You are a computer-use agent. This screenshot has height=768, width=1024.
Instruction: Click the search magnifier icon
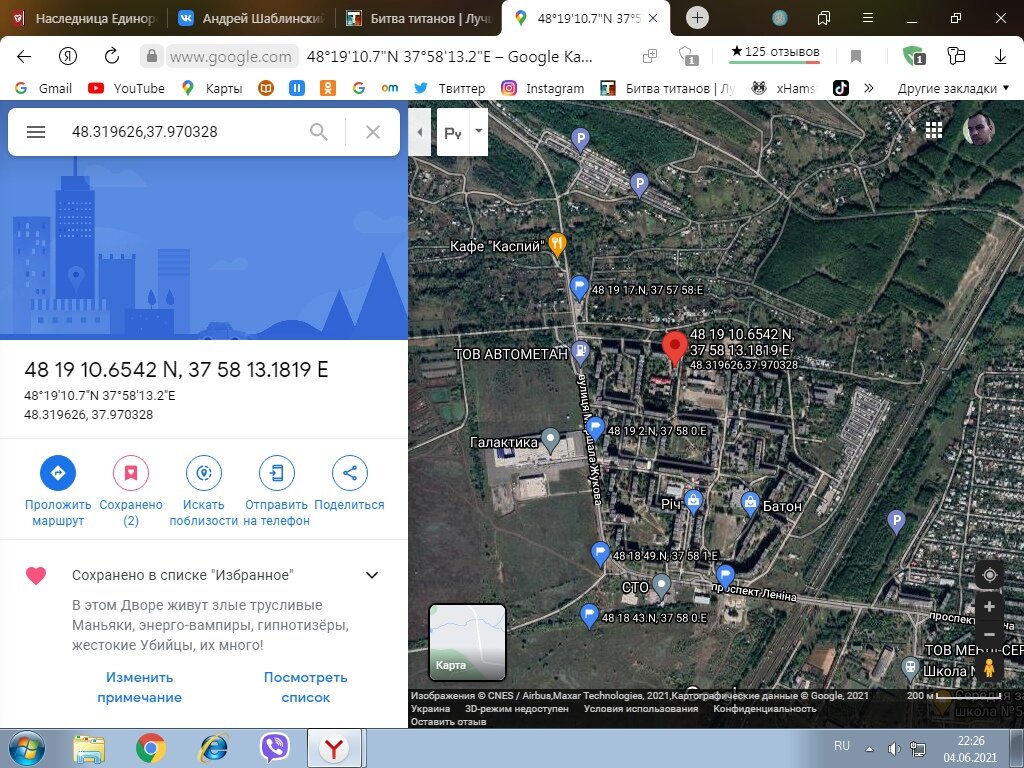click(x=319, y=132)
